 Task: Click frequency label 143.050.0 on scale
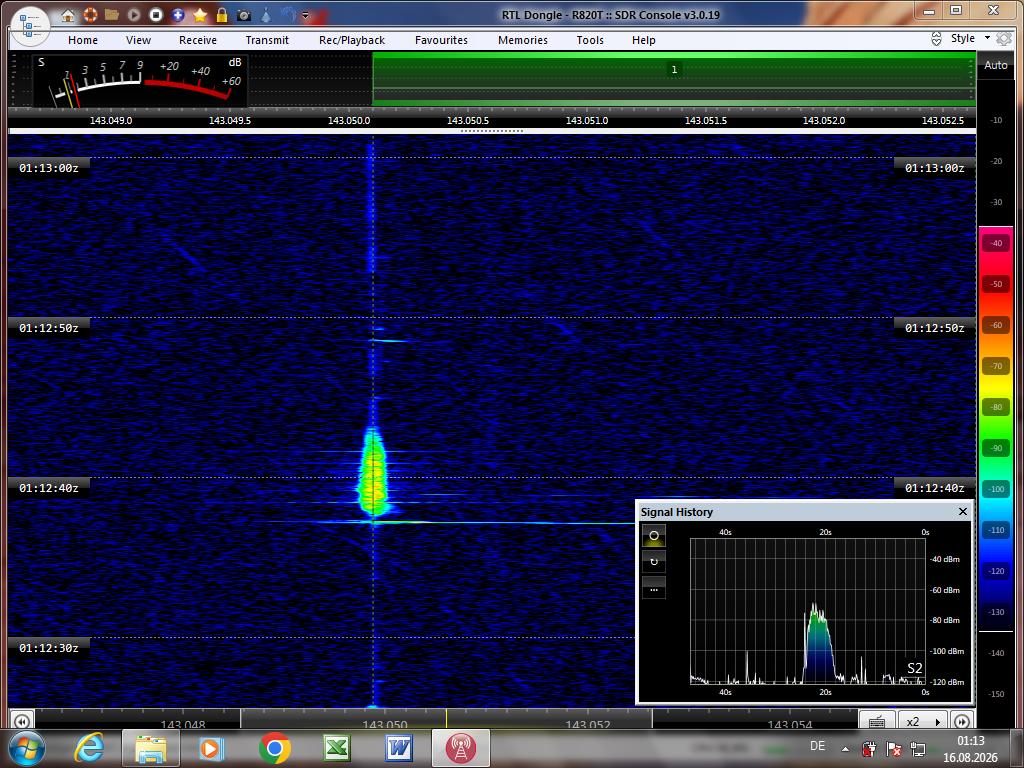349,121
